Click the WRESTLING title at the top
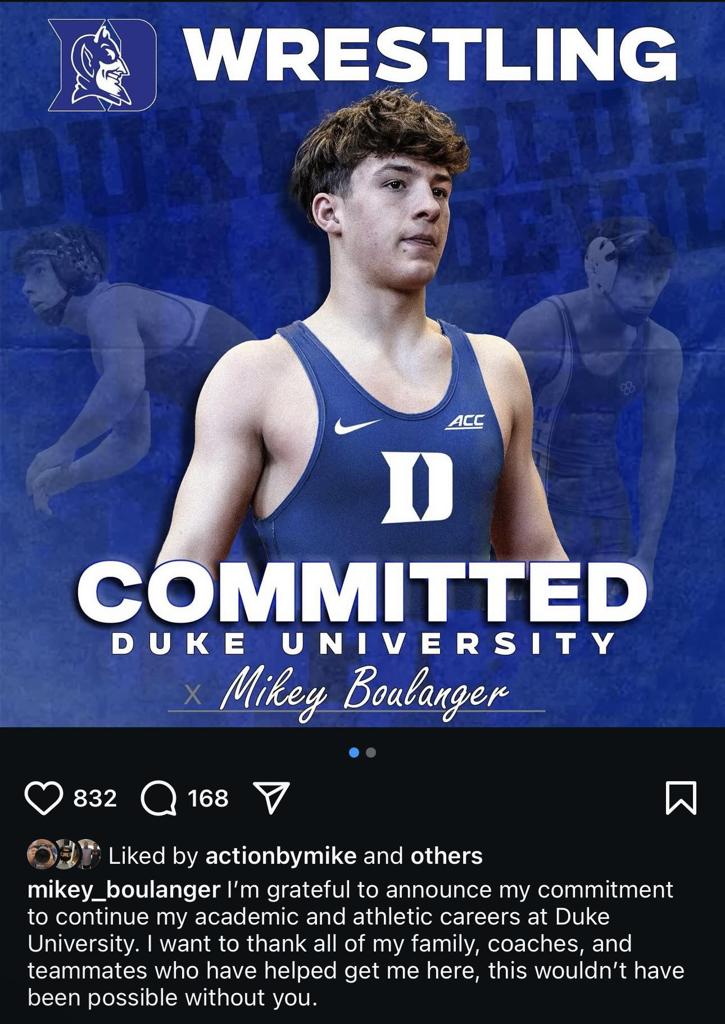725x1024 pixels. [433, 54]
